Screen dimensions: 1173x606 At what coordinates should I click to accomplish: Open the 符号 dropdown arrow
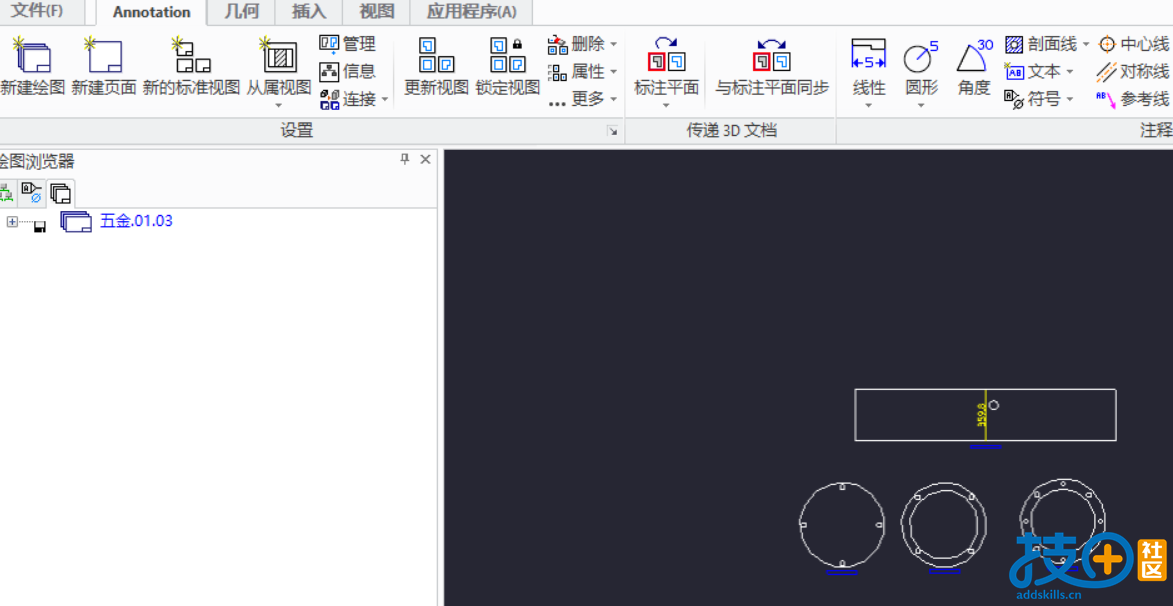(1070, 99)
